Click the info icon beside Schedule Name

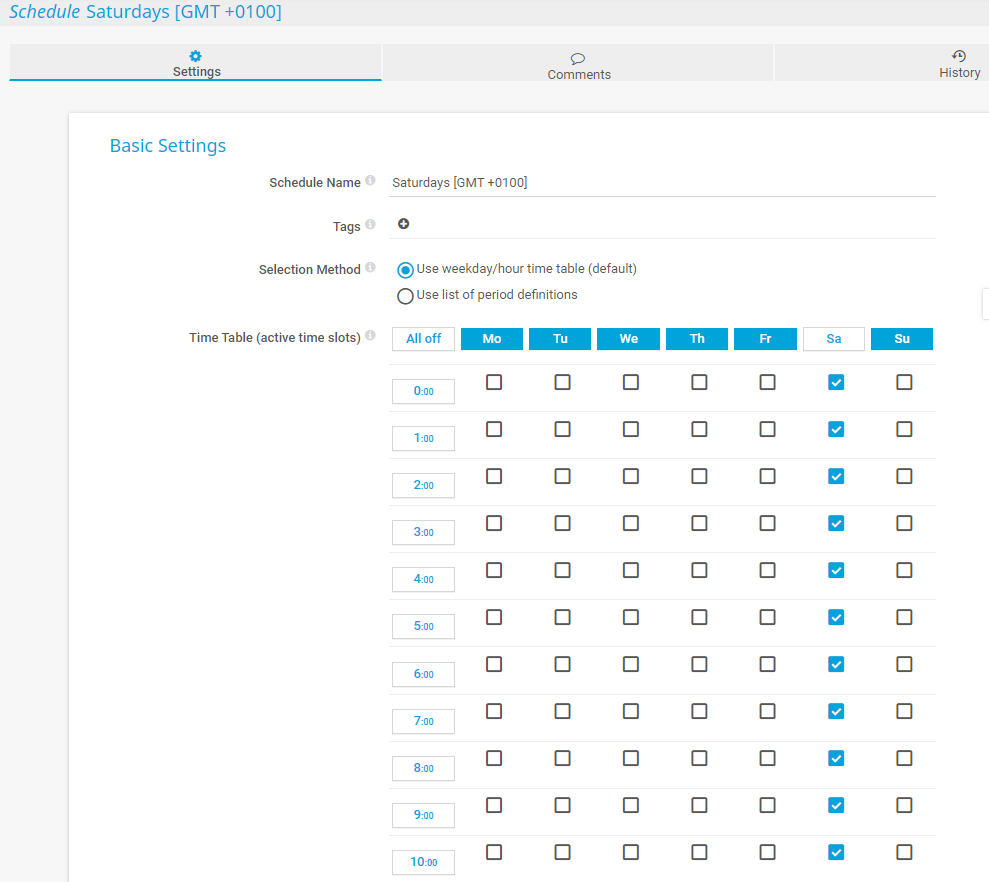click(x=370, y=181)
